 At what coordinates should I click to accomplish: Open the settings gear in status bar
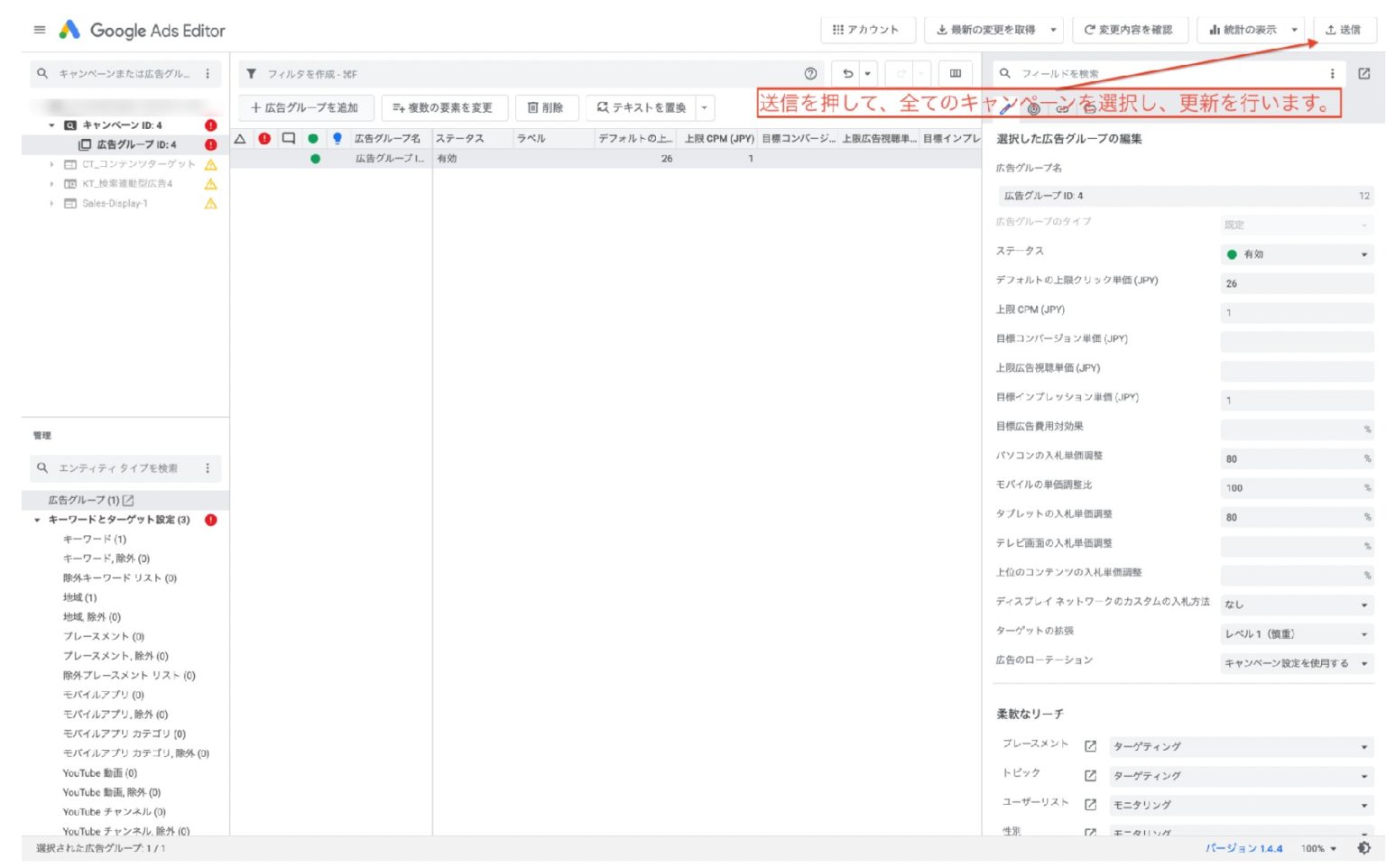(1363, 848)
